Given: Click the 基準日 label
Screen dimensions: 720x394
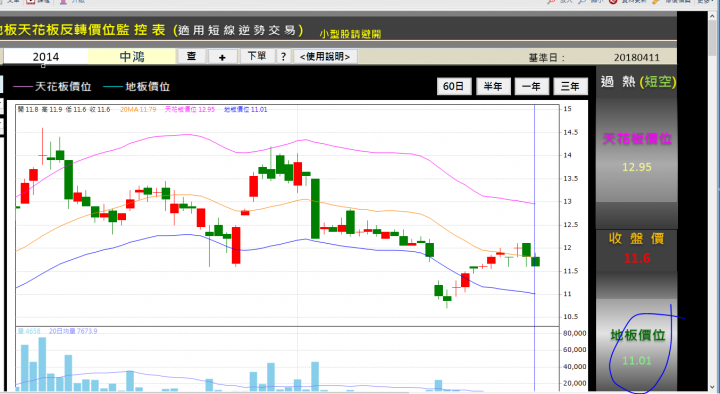Looking at the screenshot, I should 546,58.
